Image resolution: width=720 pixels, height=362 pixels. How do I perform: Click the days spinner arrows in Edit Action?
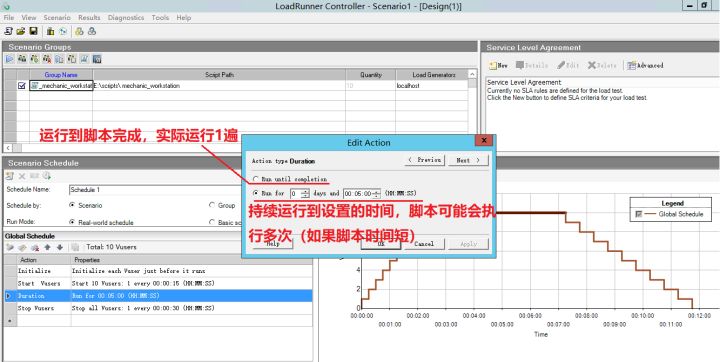[305, 193]
